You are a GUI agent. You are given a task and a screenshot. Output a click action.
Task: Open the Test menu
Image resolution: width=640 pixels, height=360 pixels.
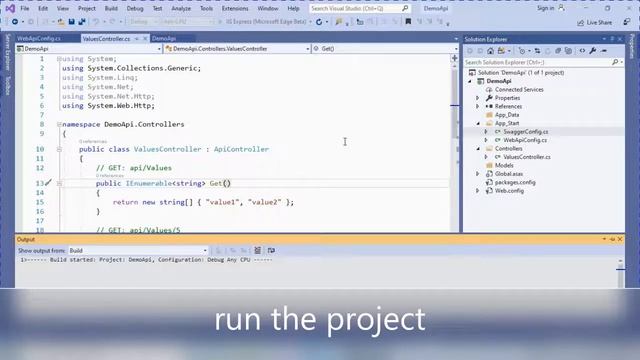click(157, 8)
